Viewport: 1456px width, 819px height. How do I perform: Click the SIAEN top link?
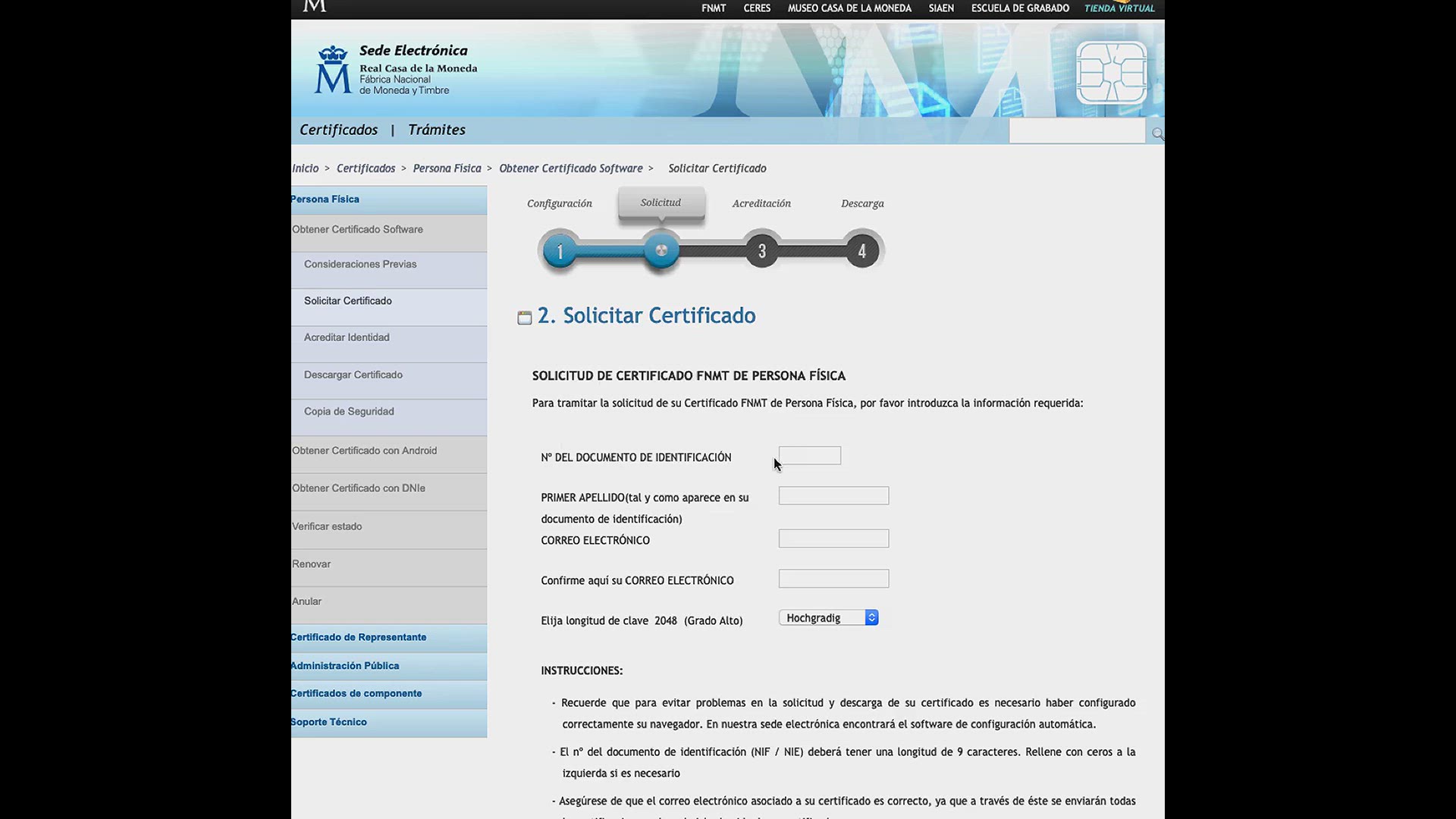tap(941, 8)
